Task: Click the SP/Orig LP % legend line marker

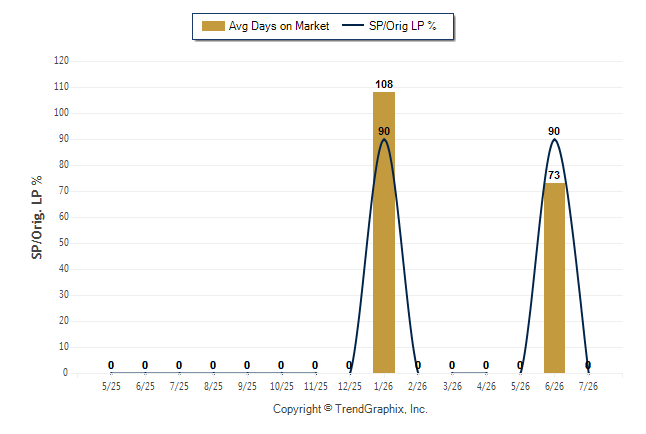Action: coord(353,26)
